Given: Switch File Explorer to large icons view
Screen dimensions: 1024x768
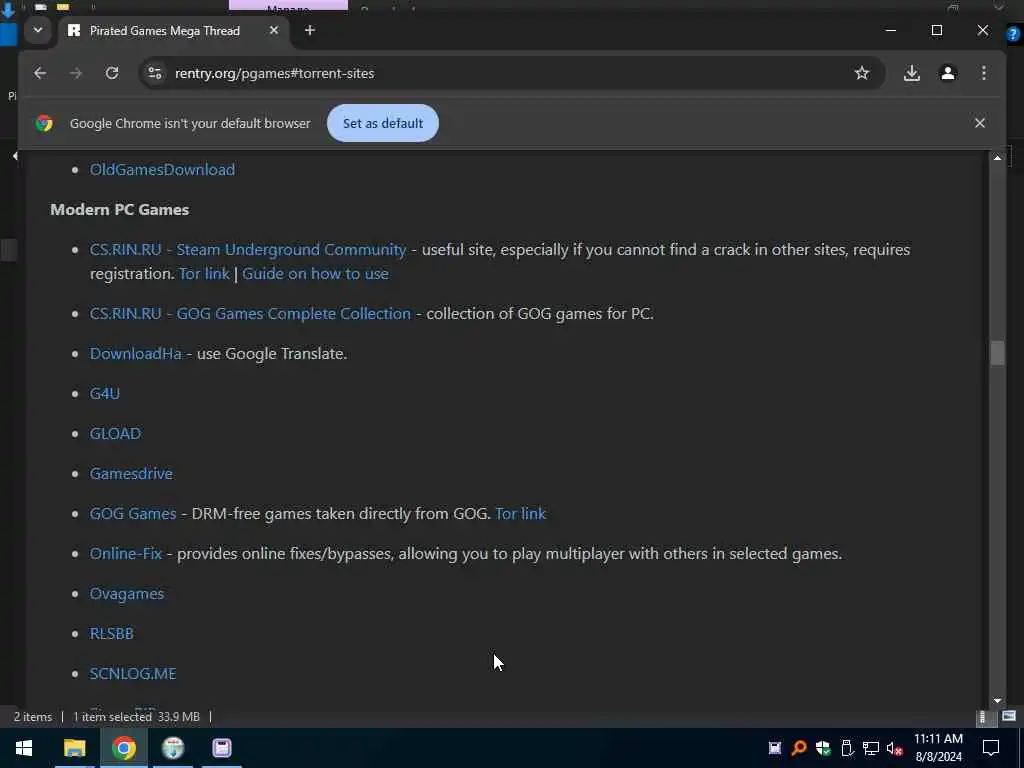Looking at the screenshot, I should [x=1009, y=716].
